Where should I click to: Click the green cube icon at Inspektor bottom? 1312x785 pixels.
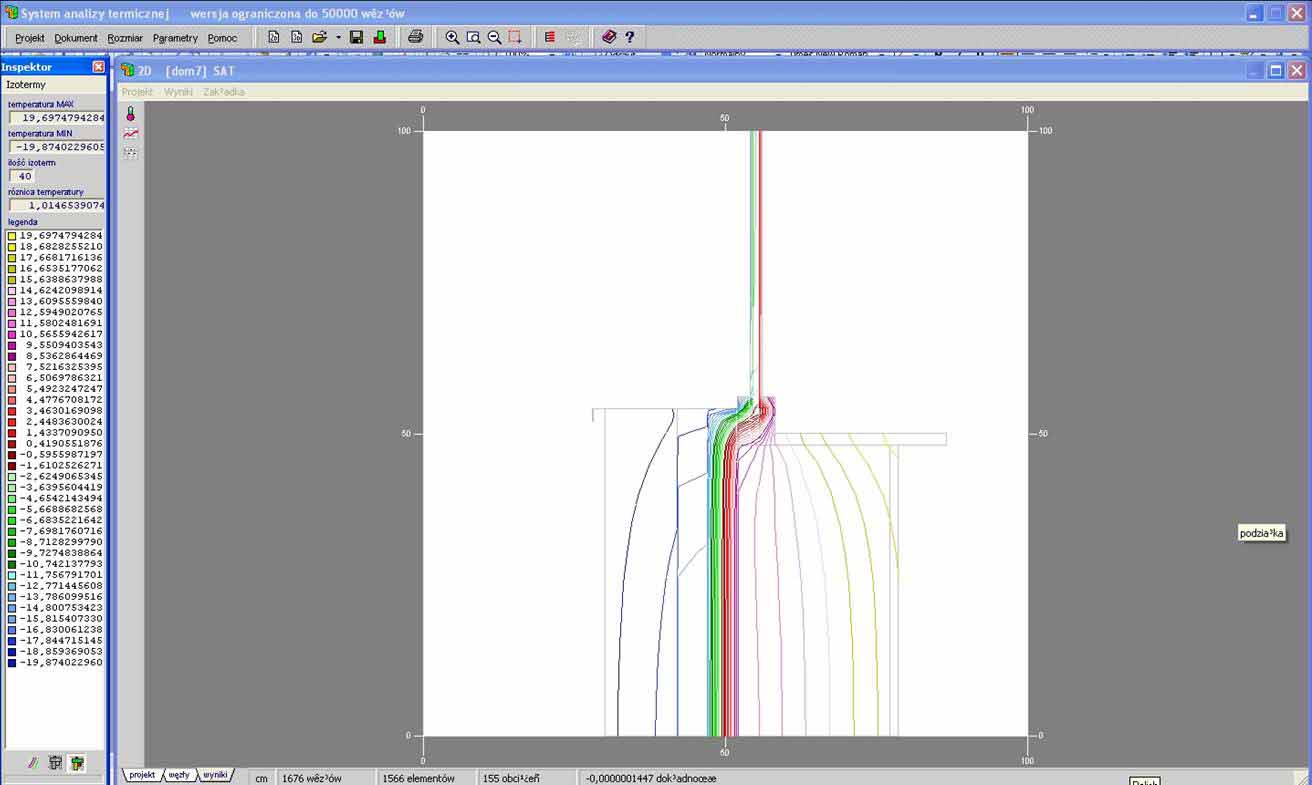pyautogui.click(x=77, y=762)
